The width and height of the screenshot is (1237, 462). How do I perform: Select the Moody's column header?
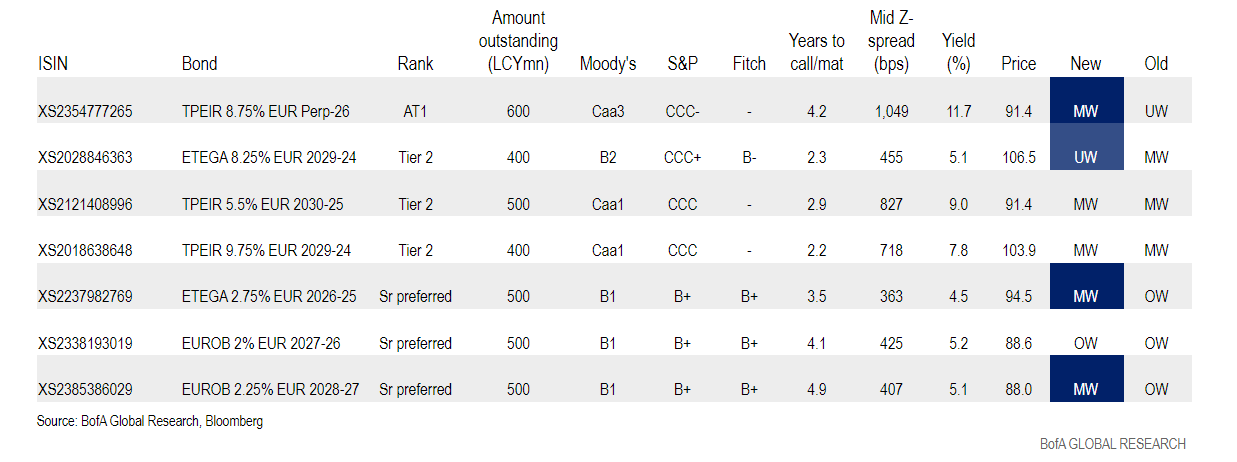[607, 64]
